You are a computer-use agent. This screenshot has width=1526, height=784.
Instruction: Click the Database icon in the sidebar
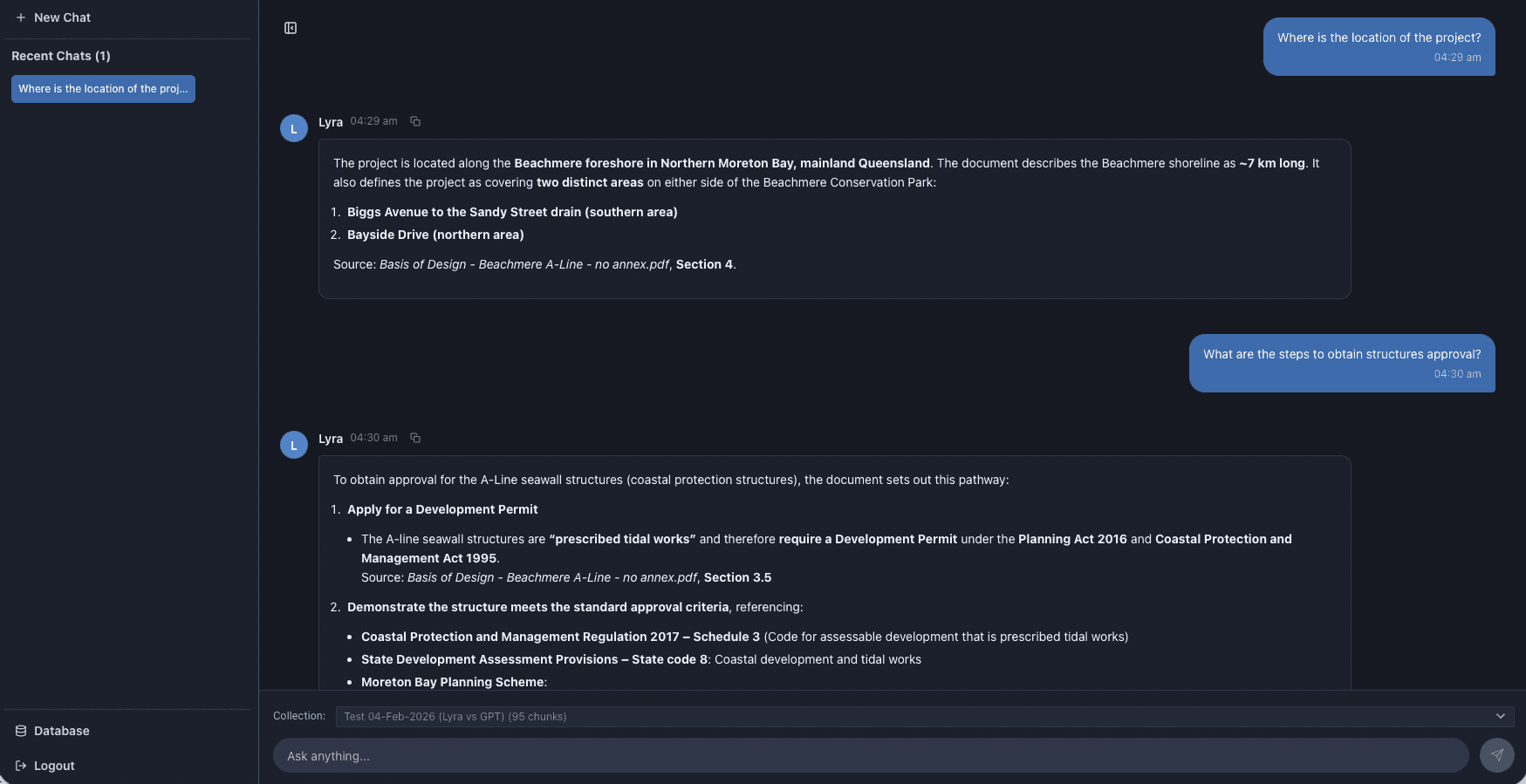[x=20, y=731]
